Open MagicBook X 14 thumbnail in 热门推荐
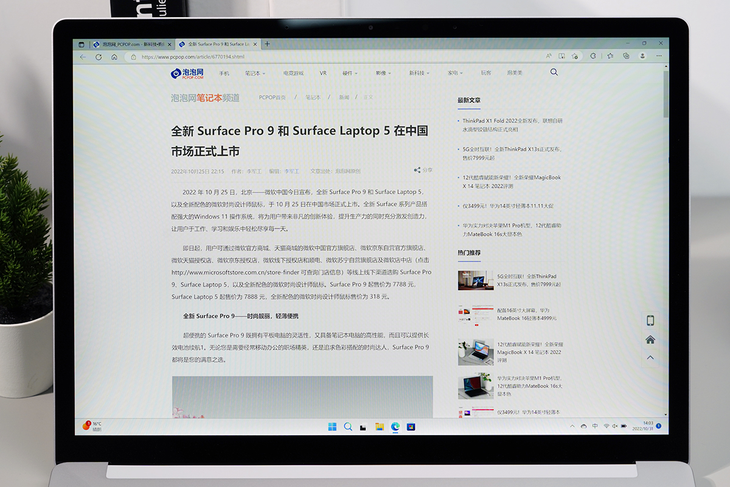 [475, 352]
